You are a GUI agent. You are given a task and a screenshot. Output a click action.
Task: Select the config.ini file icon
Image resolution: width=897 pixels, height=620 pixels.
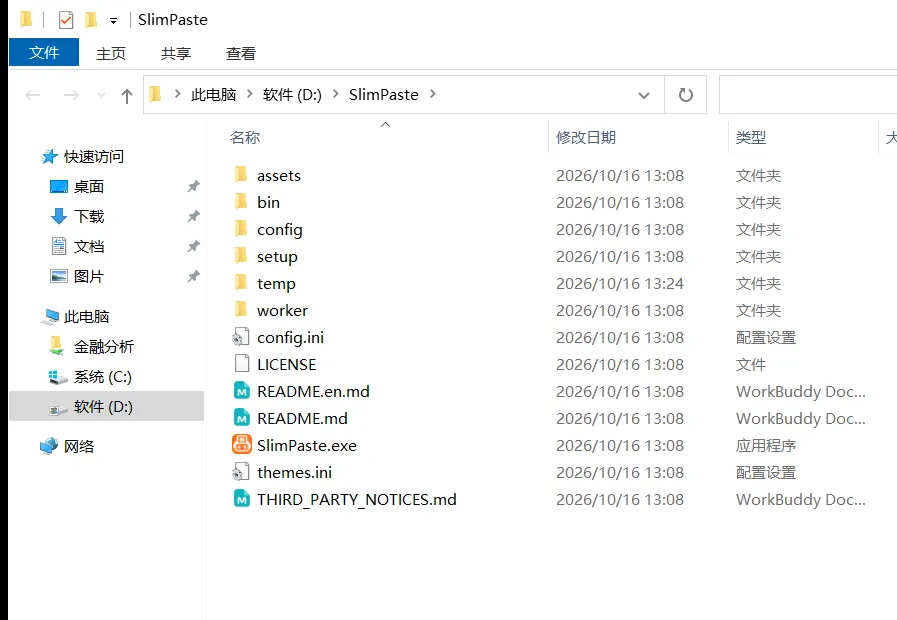[x=241, y=337]
